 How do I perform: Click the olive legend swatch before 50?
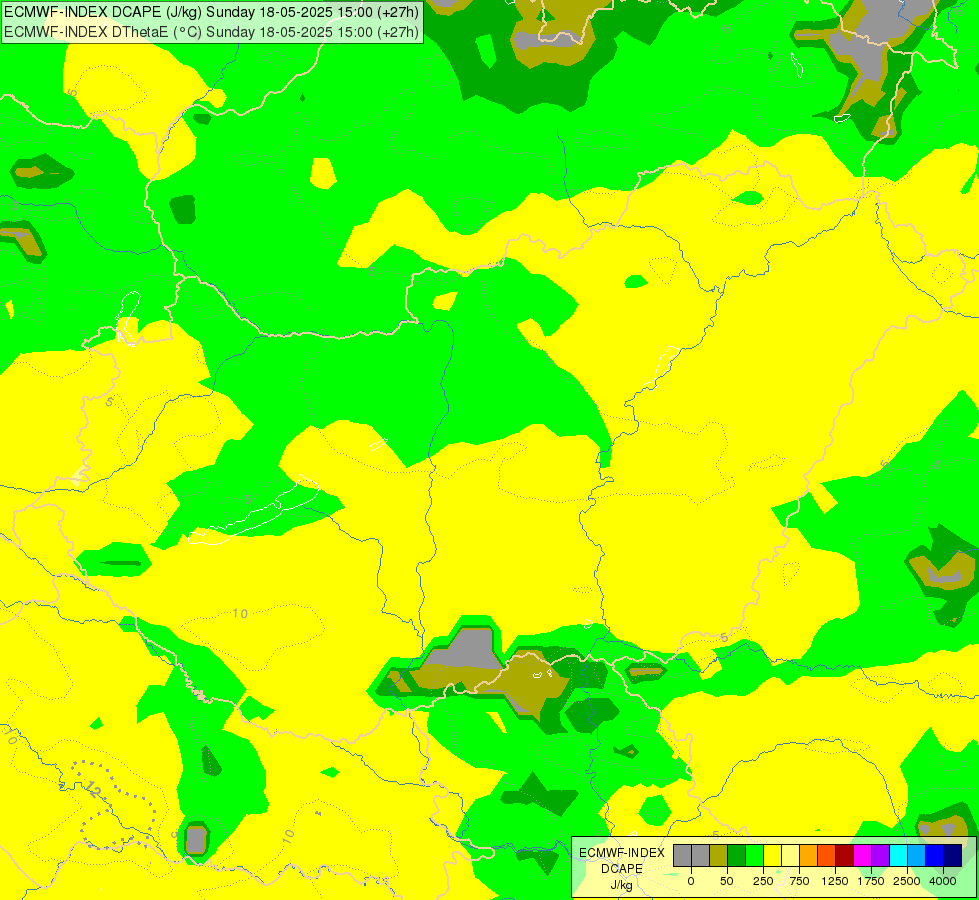(719, 856)
